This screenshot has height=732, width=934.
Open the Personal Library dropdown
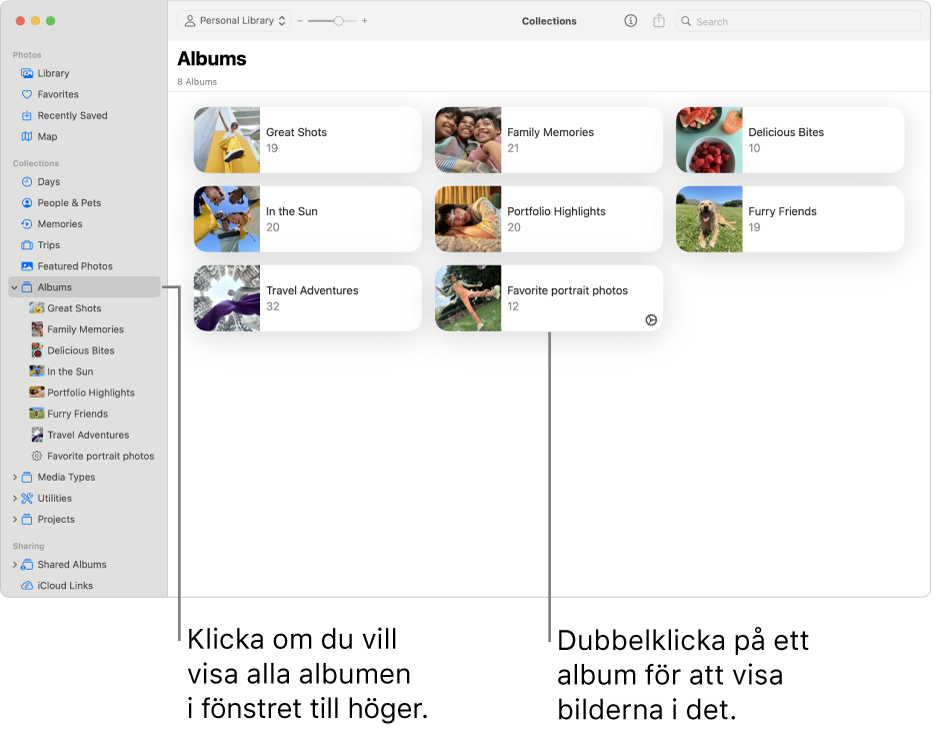tap(234, 21)
